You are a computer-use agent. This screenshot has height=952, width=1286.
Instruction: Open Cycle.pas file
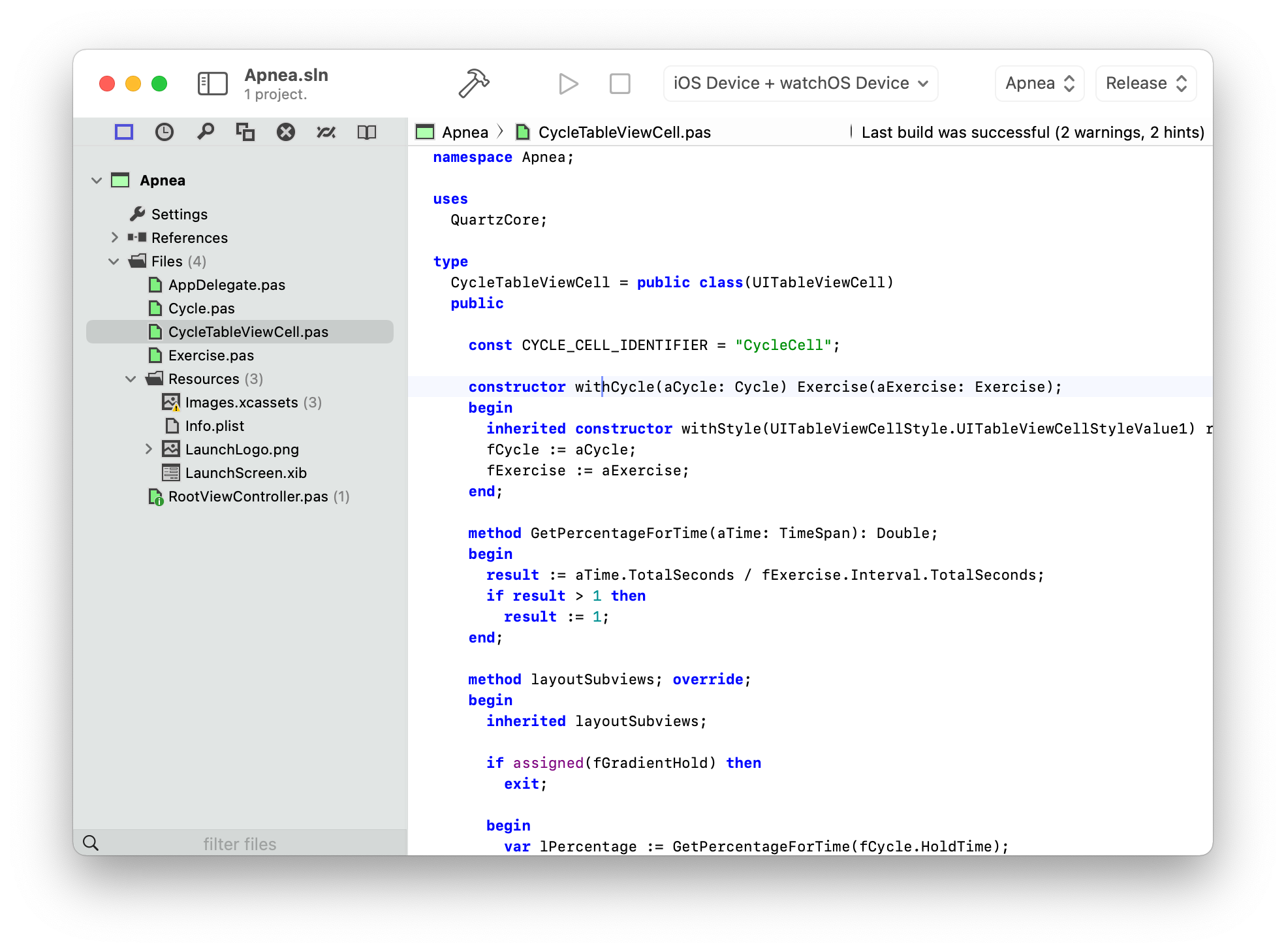(x=201, y=308)
